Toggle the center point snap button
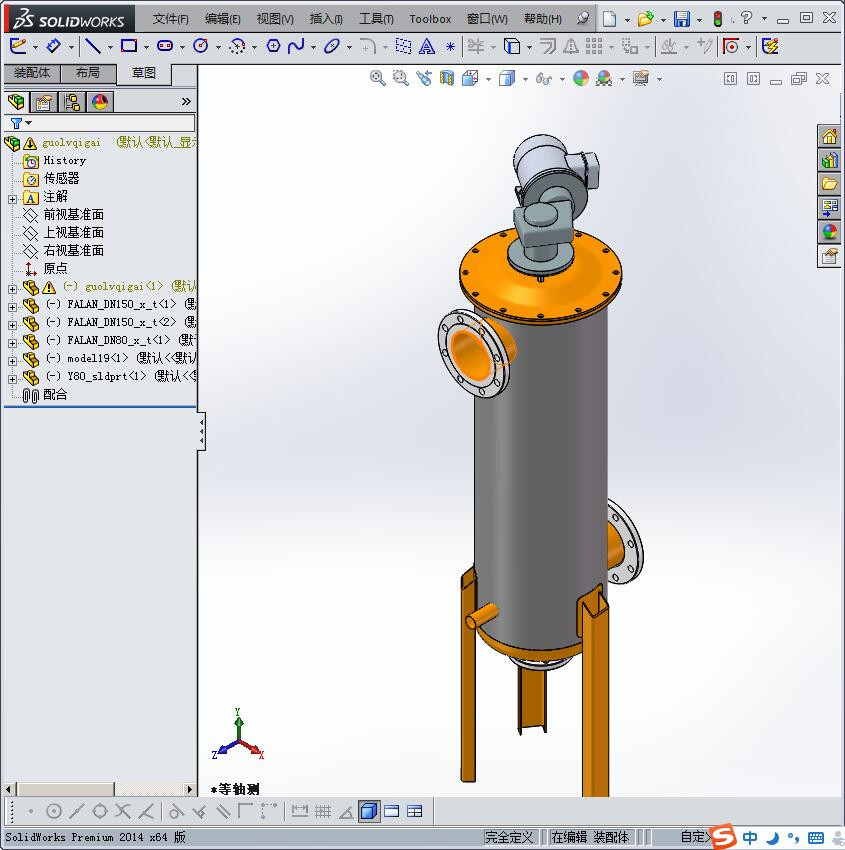This screenshot has width=845, height=850. click(x=54, y=811)
